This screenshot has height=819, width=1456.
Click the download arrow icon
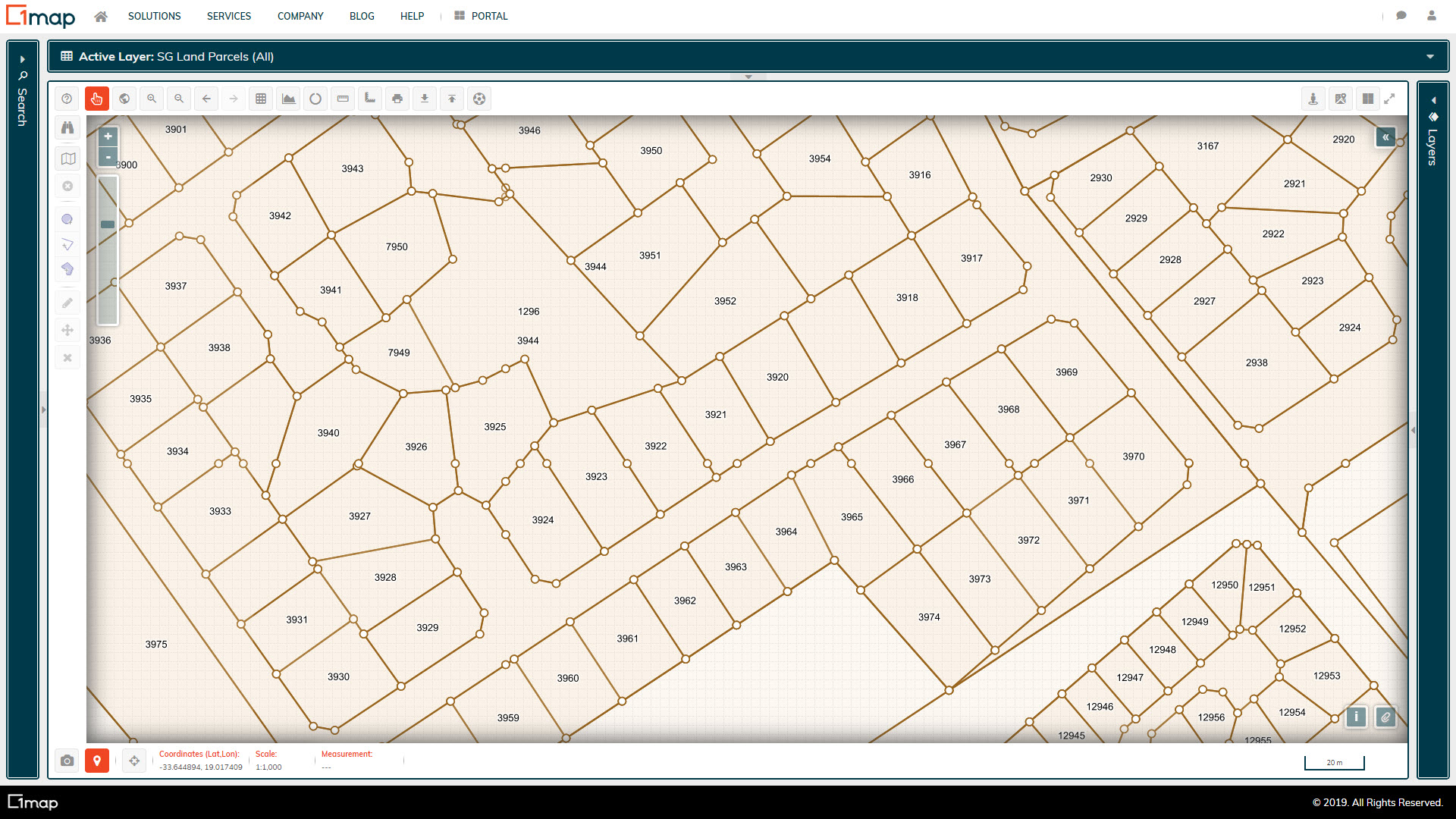tap(425, 99)
